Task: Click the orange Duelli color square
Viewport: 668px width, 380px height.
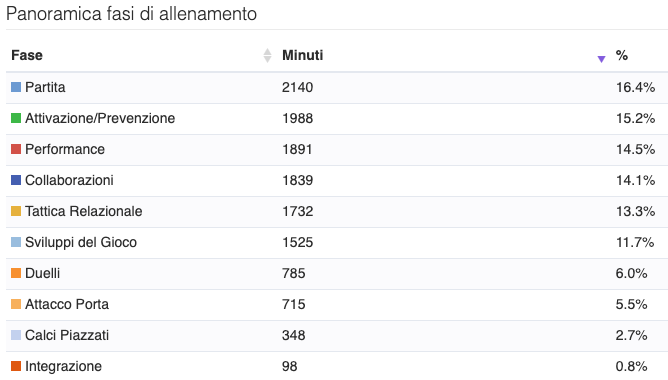Action: tap(16, 273)
